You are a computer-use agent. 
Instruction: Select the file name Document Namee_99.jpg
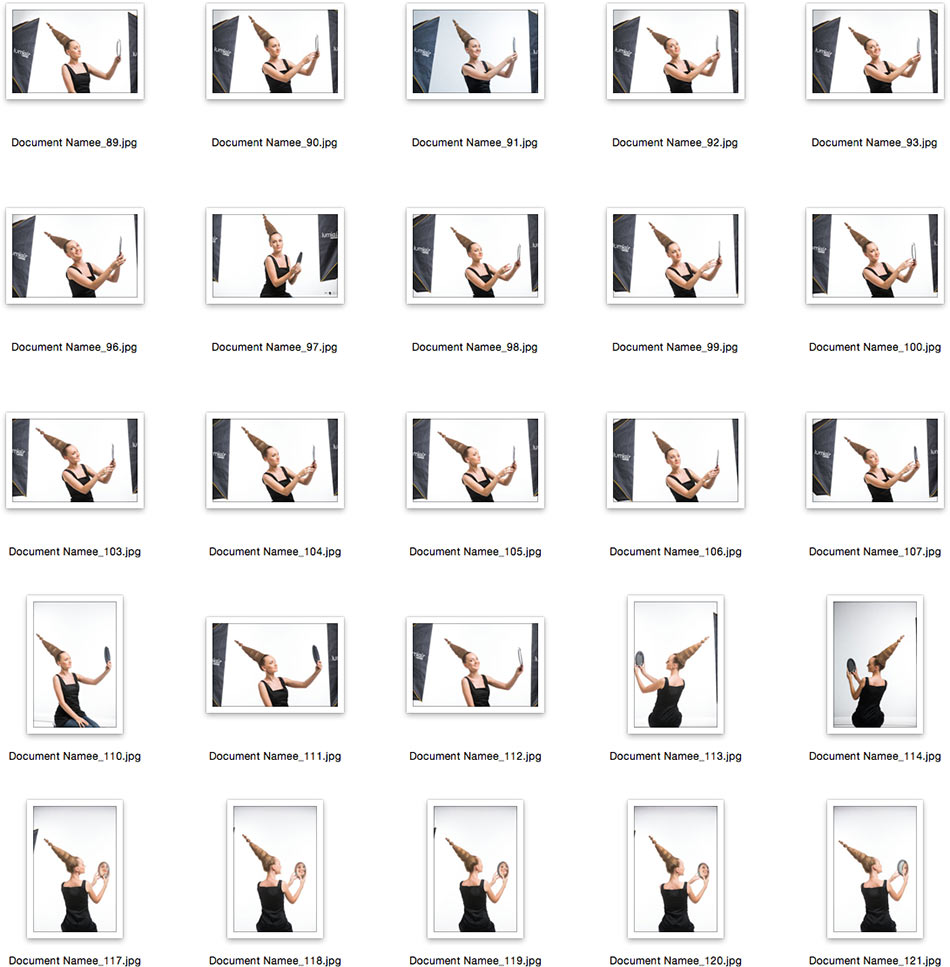click(675, 347)
